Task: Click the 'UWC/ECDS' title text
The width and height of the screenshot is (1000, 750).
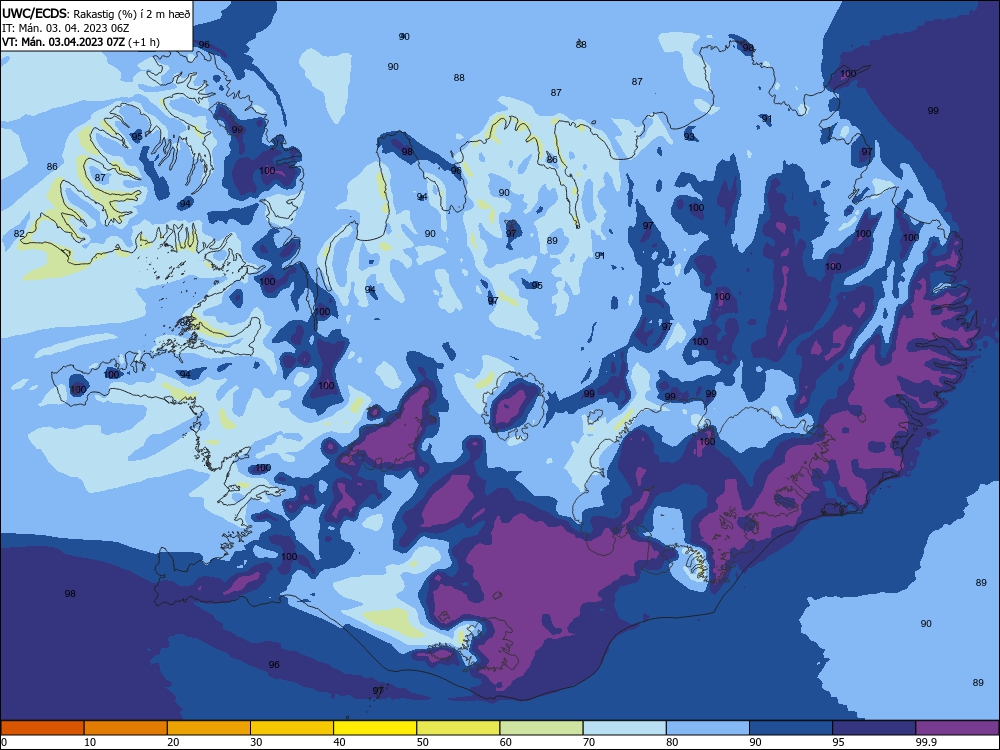Action: 33,13
